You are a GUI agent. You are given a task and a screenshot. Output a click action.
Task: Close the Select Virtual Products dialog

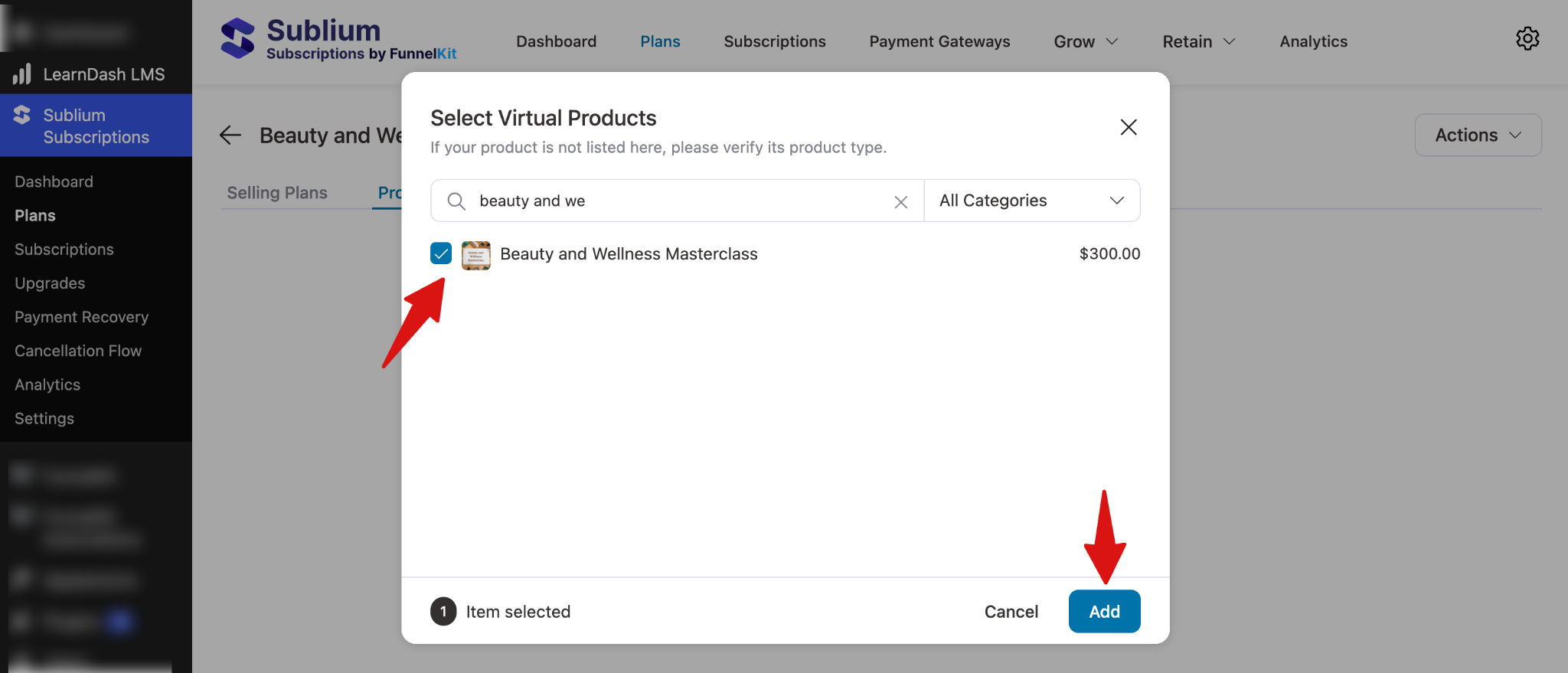pos(1129,127)
